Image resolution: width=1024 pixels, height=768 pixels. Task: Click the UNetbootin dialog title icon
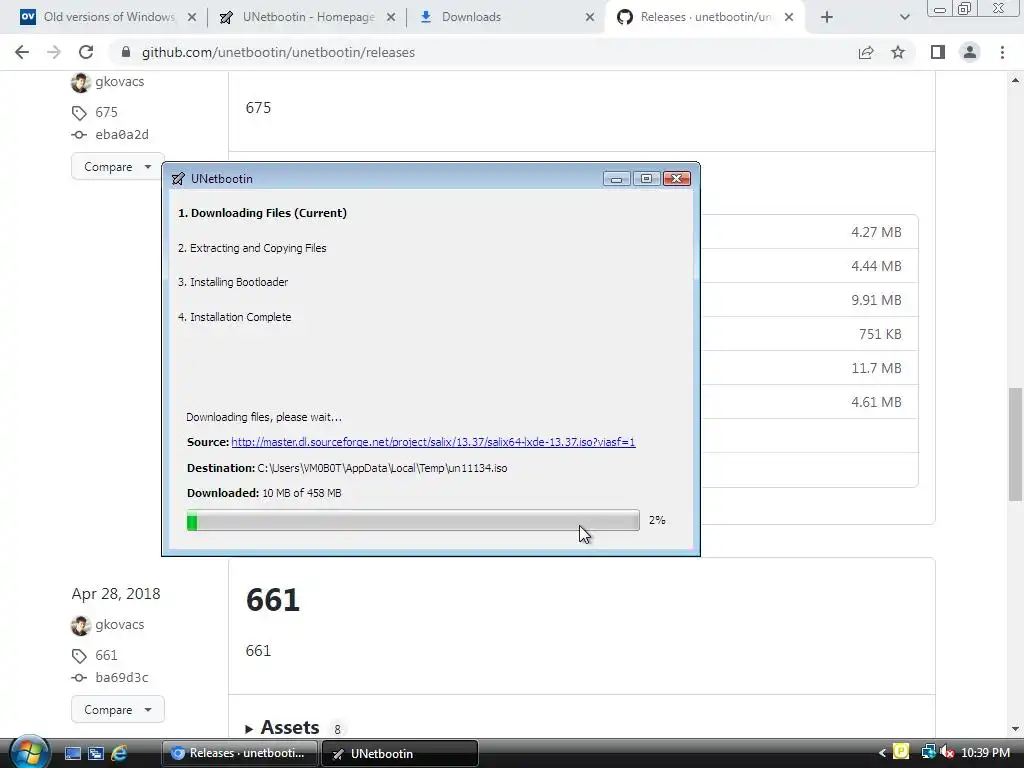[x=178, y=179]
